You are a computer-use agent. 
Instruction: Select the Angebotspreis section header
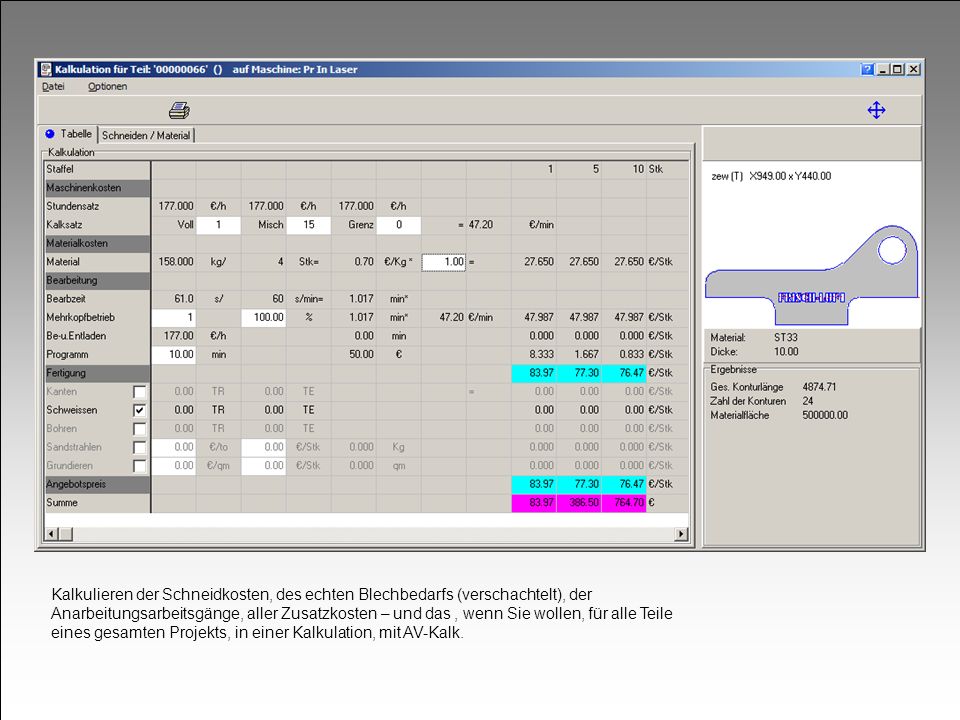[97, 484]
